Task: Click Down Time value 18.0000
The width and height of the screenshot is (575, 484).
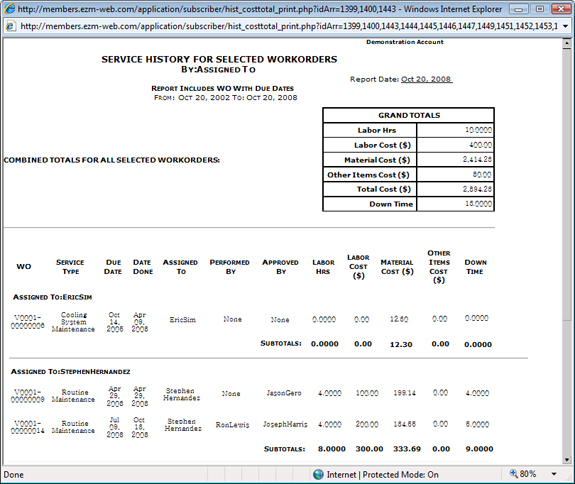Action: click(x=478, y=204)
